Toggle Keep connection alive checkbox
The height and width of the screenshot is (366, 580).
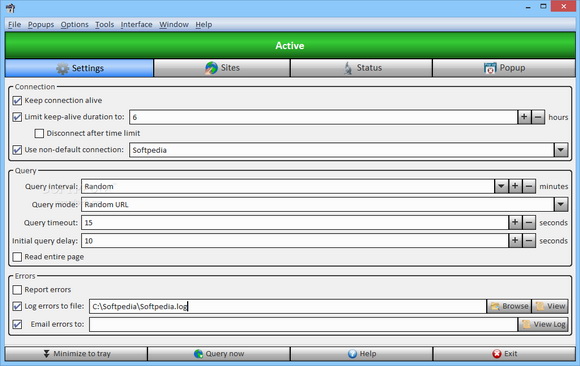(x=17, y=101)
